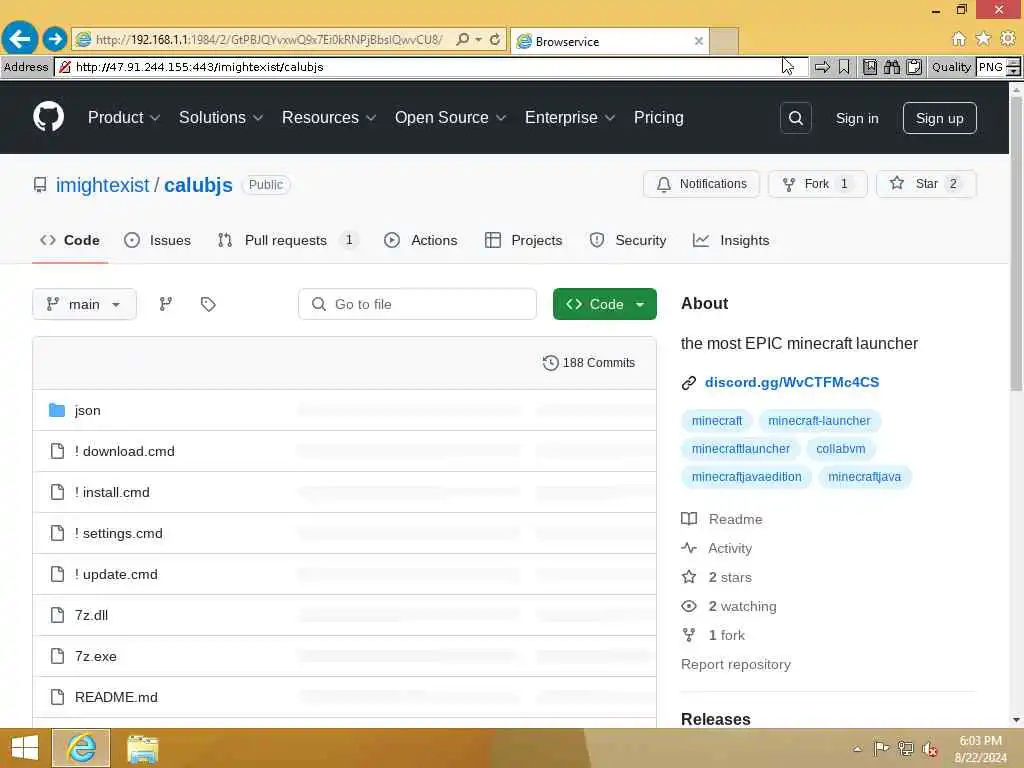View tags via tag icon
Screen dimensions: 1024x768
click(208, 304)
